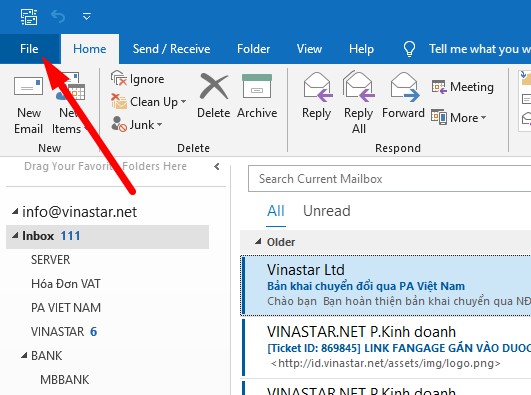Open the Customize Quick Access Toolbar dropdown
Image resolution: width=531 pixels, height=395 pixels.
pyautogui.click(x=87, y=16)
